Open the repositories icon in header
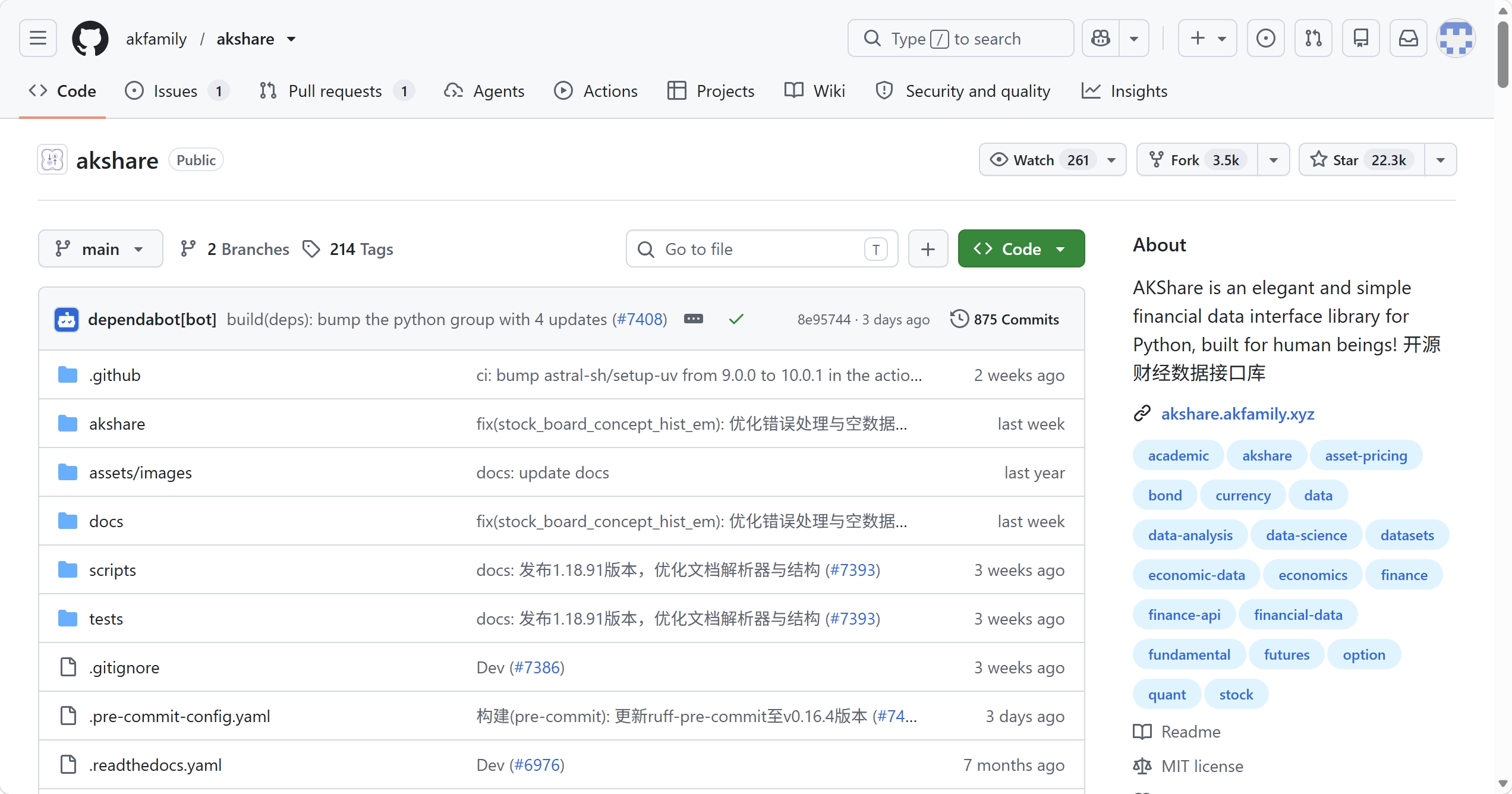 [x=1361, y=39]
